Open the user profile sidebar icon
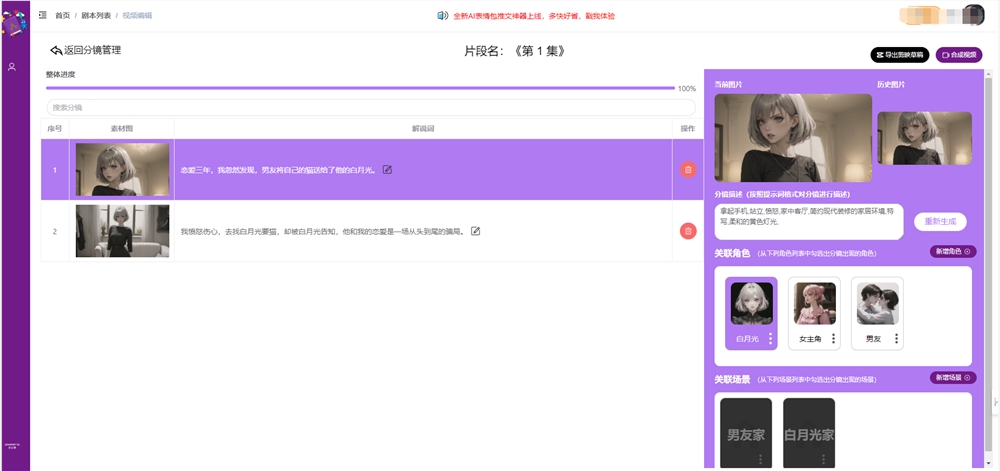Image resolution: width=1000 pixels, height=471 pixels. tap(11, 66)
